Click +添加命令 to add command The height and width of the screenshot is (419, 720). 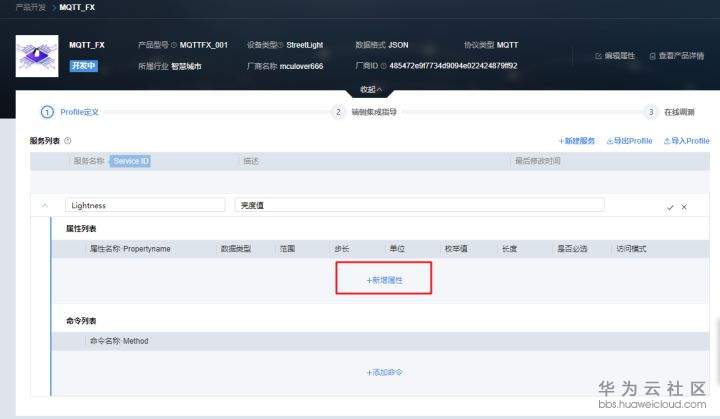384,372
